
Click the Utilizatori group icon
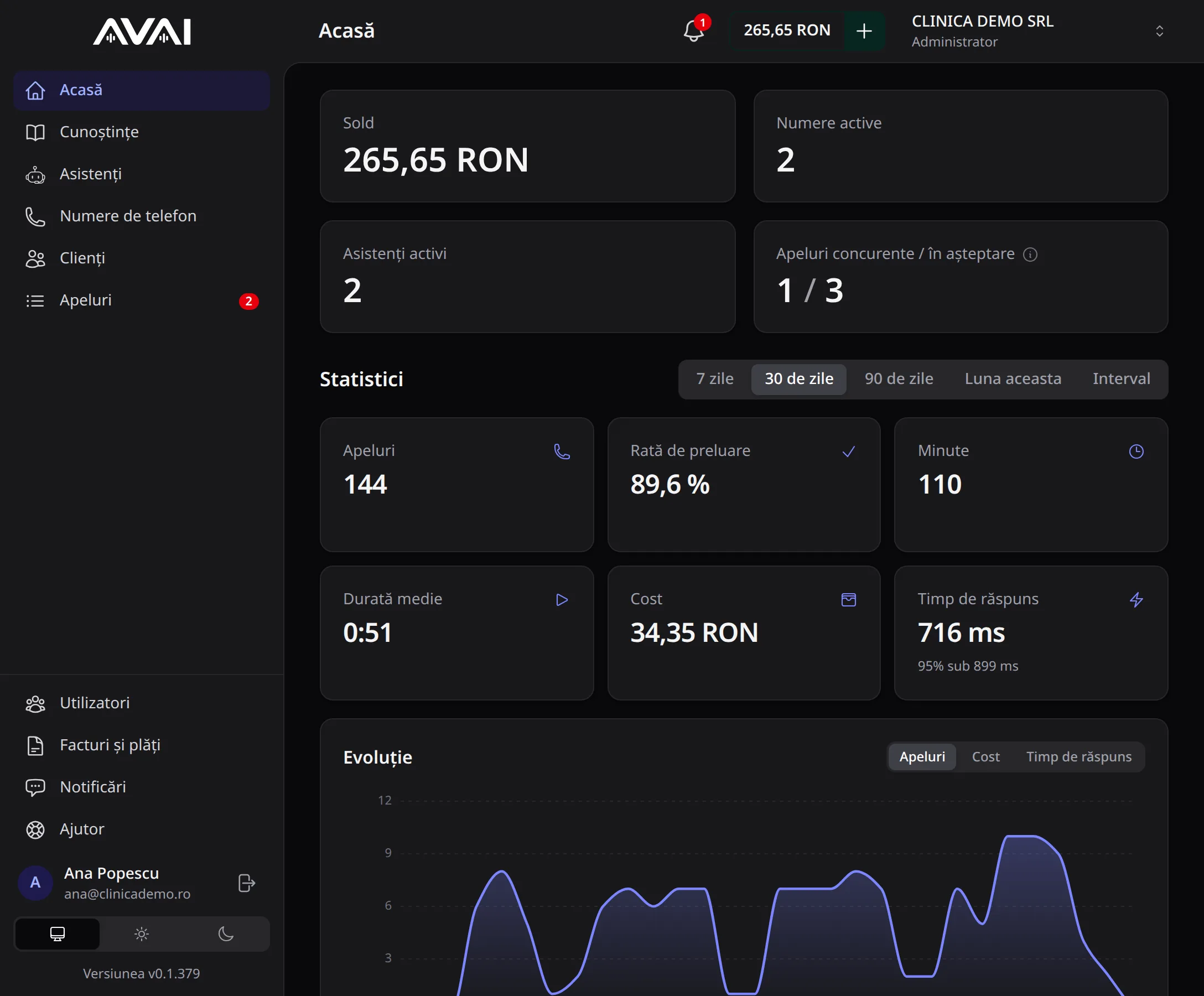tap(35, 704)
